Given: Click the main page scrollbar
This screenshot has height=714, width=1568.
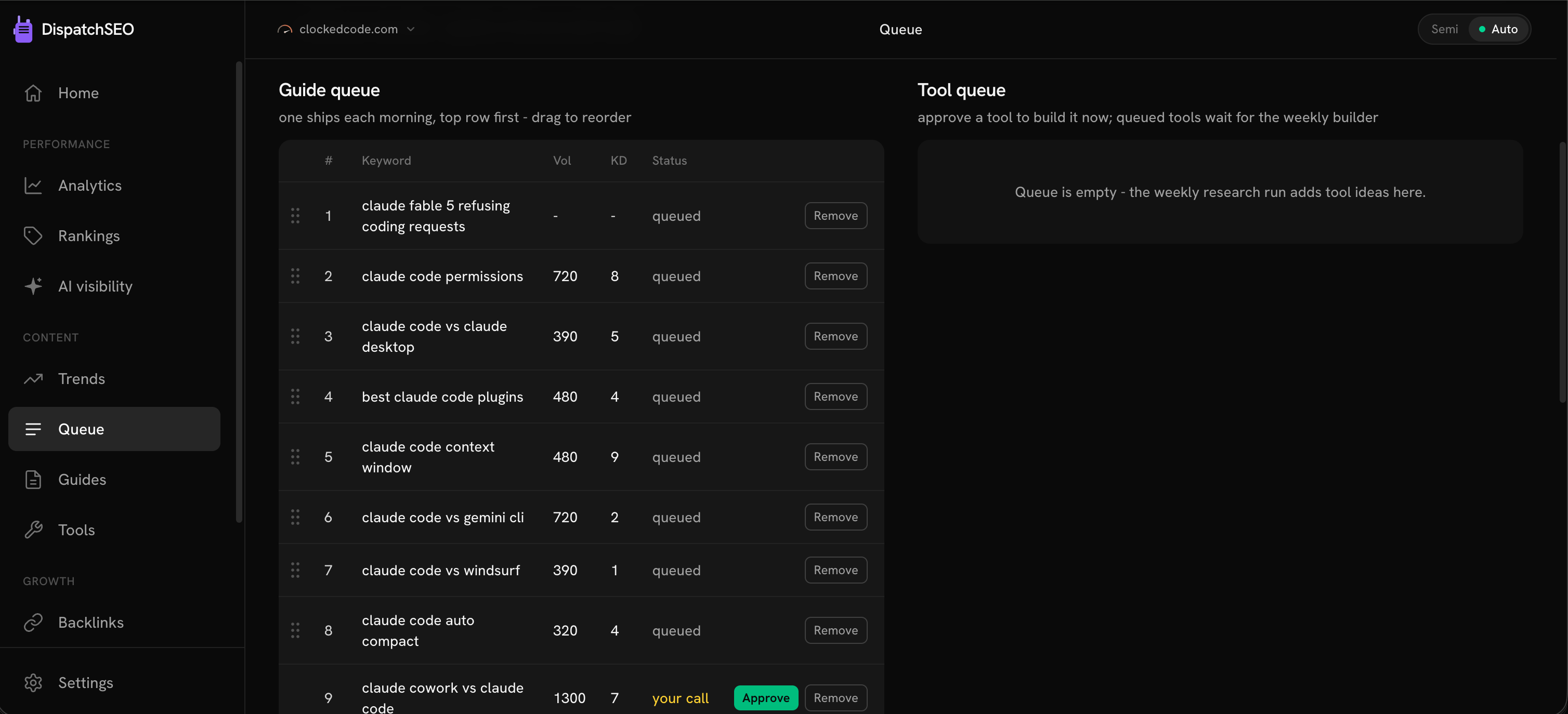Looking at the screenshot, I should (1562, 272).
